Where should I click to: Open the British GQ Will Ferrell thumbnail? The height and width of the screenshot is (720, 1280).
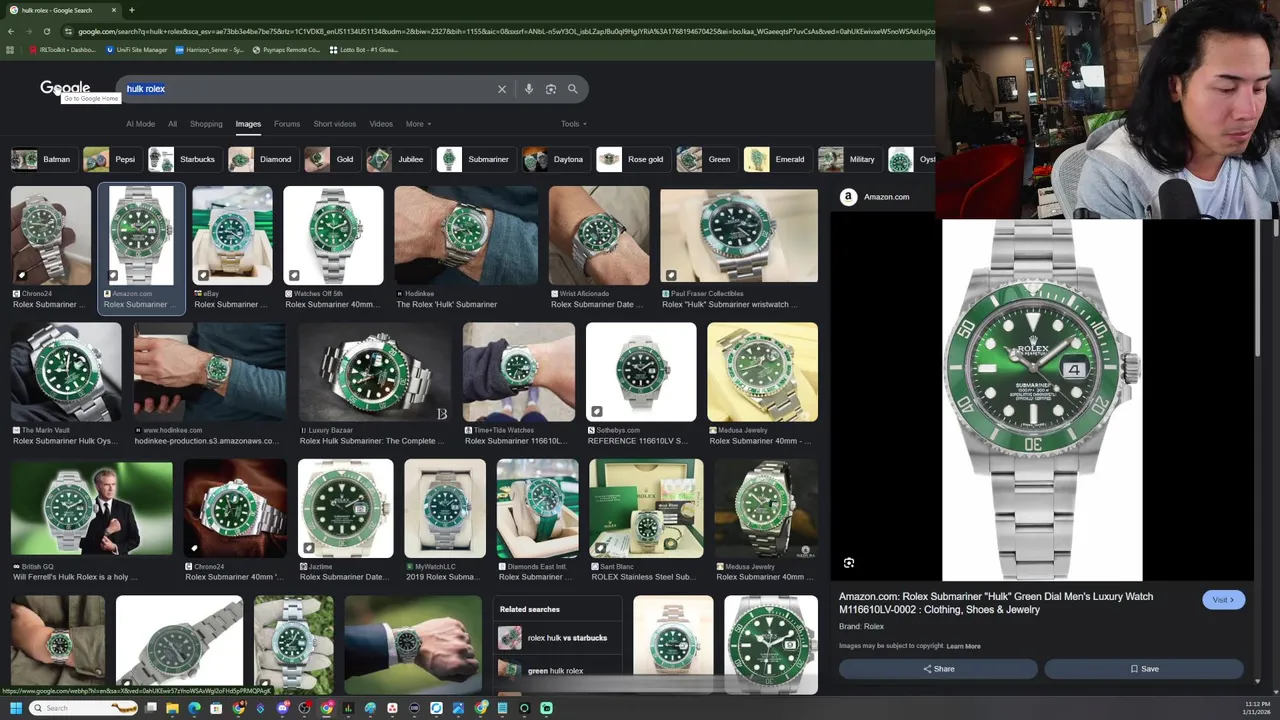92,508
